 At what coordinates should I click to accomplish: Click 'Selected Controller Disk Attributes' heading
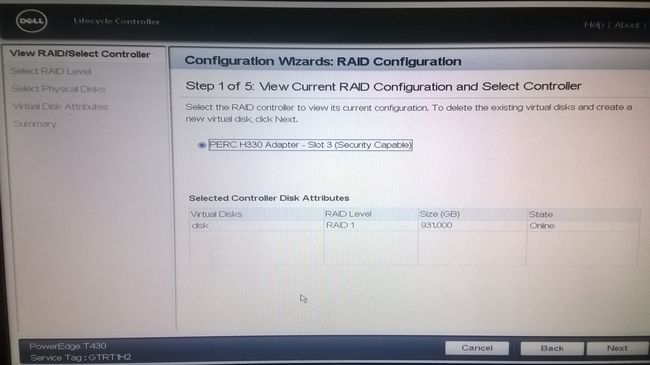[269, 198]
